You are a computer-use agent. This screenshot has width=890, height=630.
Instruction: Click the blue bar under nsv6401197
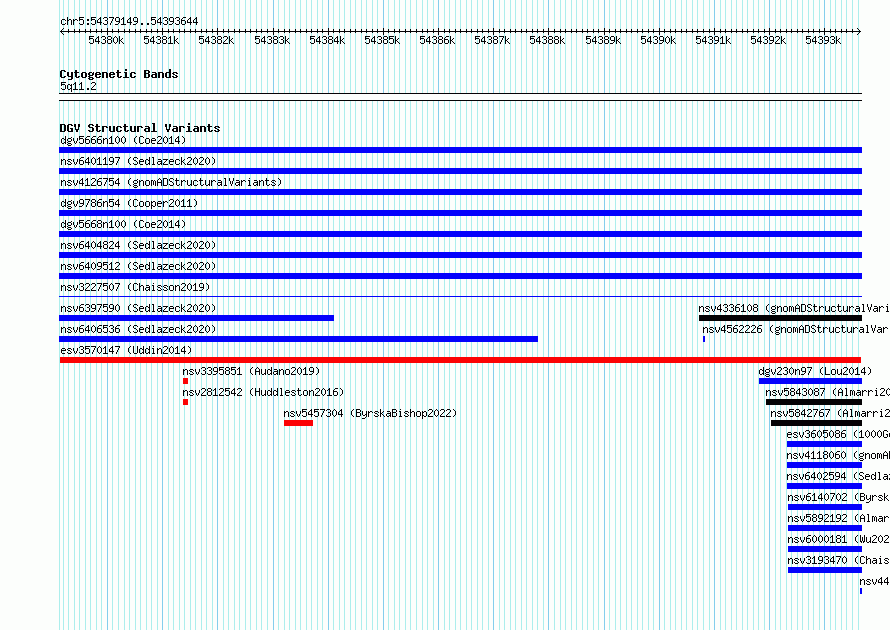pyautogui.click(x=460, y=171)
